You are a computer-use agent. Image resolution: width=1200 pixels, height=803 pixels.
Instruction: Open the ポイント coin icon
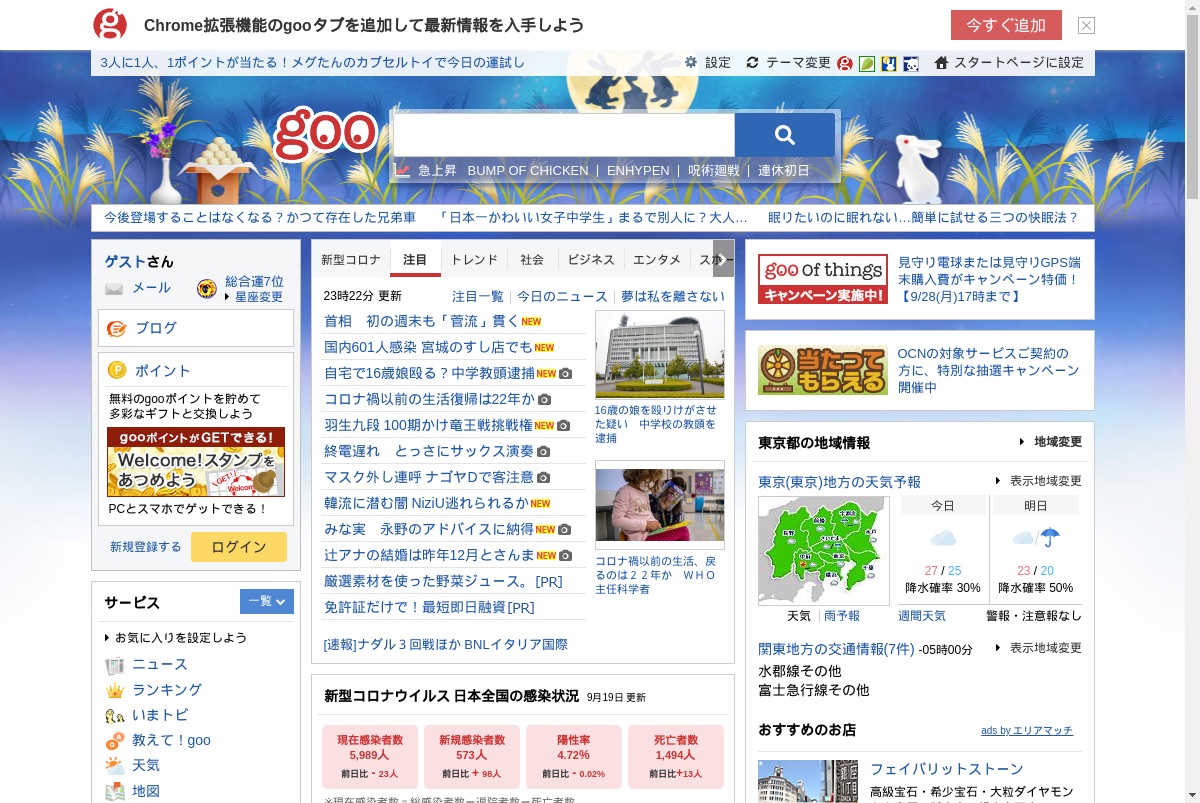(x=117, y=371)
